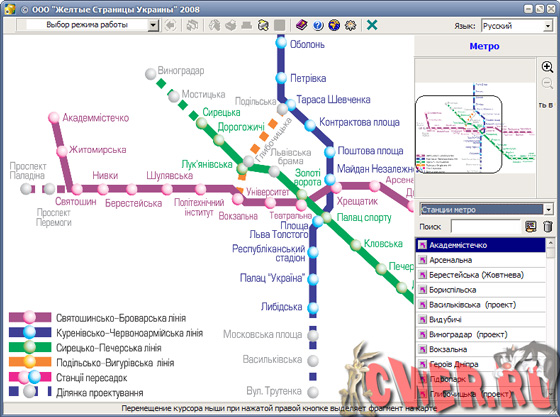This screenshot has height=417, width=560.
Task: Click the 'Либідська' station marker
Action: (313, 307)
